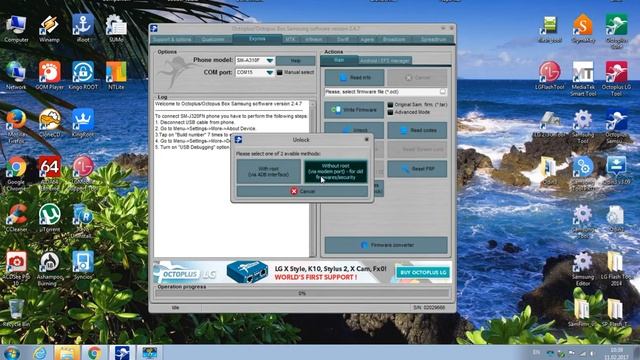Enable the Manual select checkbox
The width and height of the screenshot is (640, 360).
[x=280, y=72]
